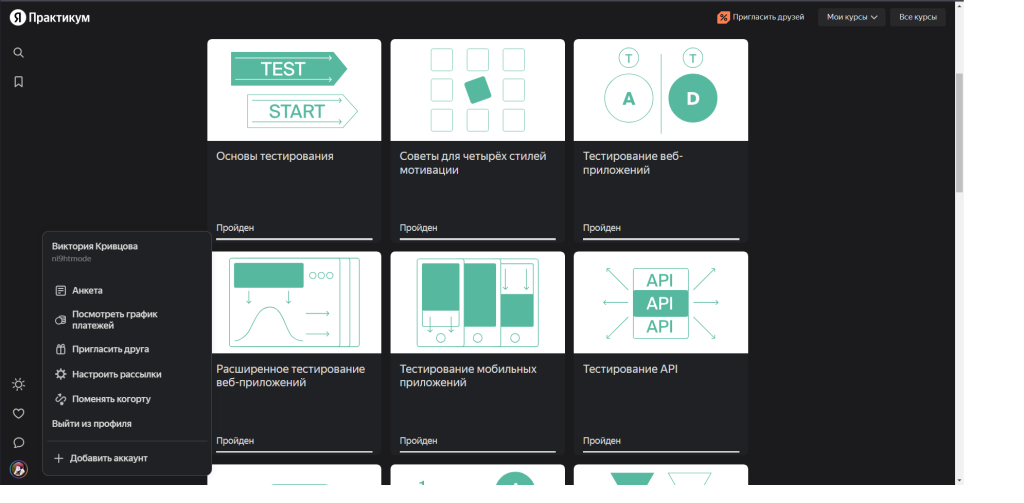Click Пройден status on Расширенное тестирование card
Viewport: 1024px width, 503px height.
(235, 441)
